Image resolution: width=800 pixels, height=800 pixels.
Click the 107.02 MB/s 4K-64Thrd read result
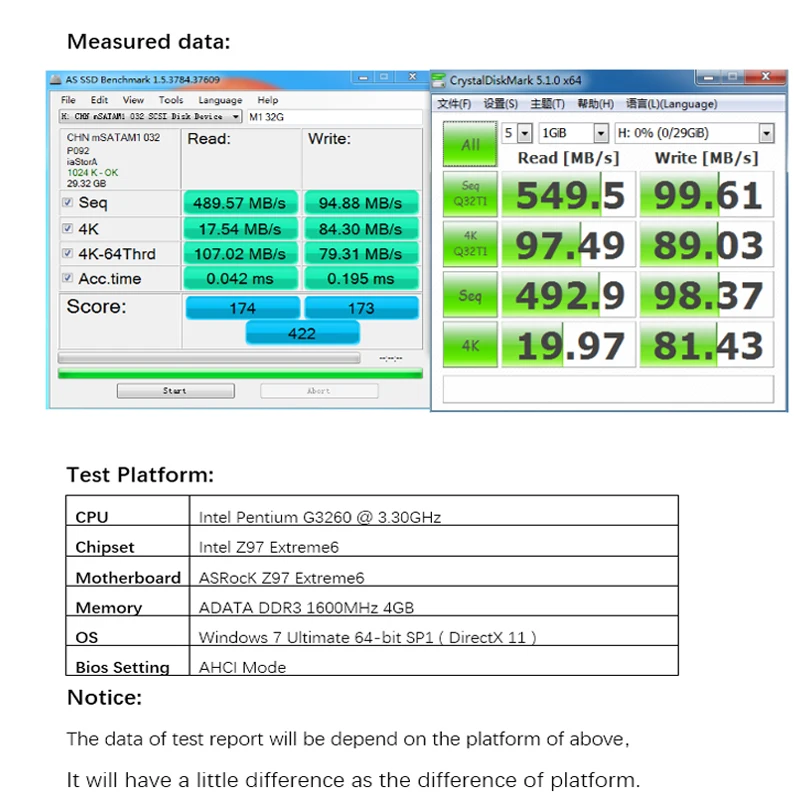(240, 254)
